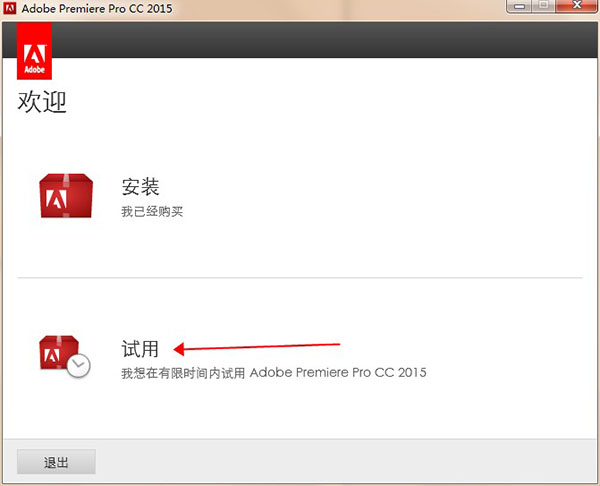Screen dimensions: 600x486
Task: Click the dark header bar beside Adobe logo
Action: point(320,42)
